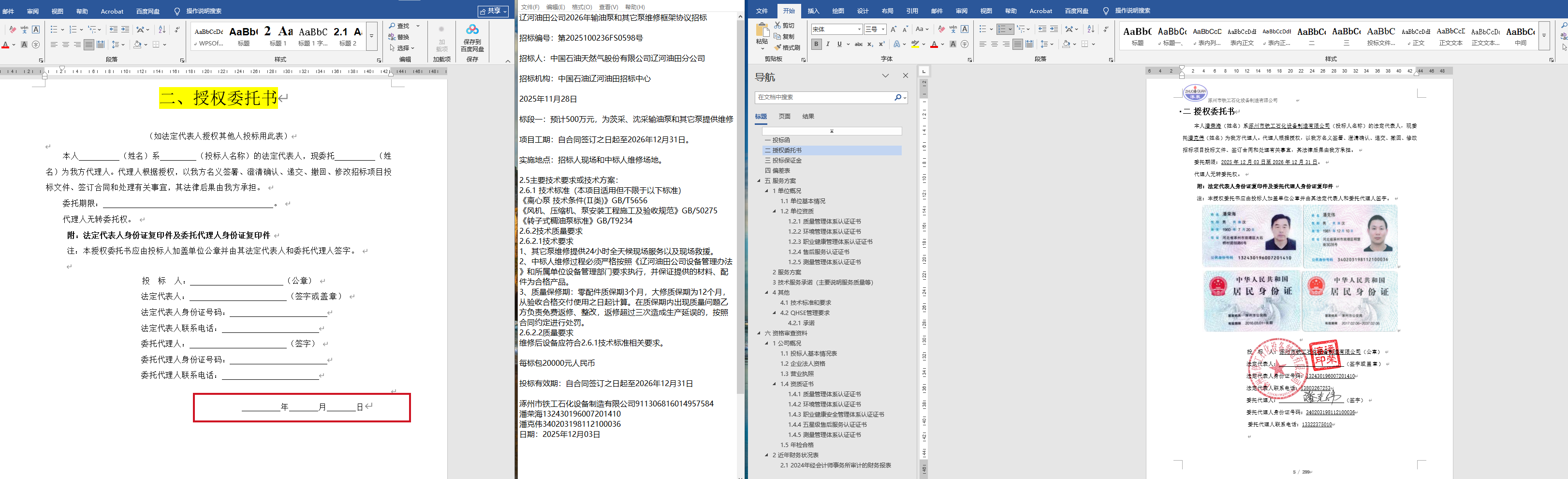The height and width of the screenshot is (479, 1568).
Task: Click 替换 replace in left Word window
Action: pos(399,37)
